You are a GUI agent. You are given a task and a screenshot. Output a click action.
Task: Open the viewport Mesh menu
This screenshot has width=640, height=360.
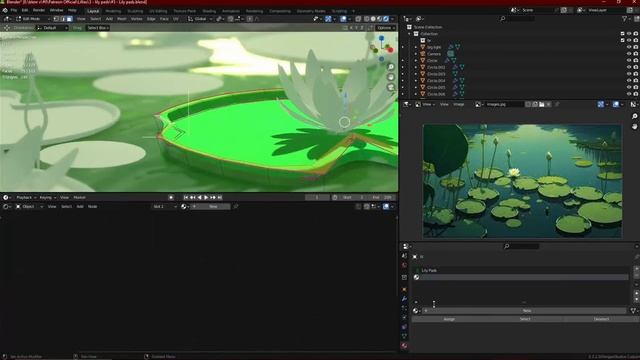(122, 19)
